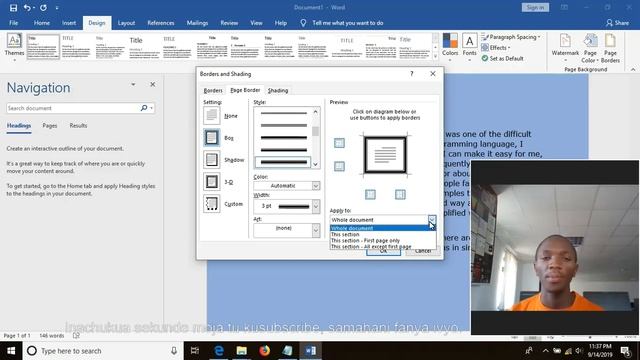The image size is (640, 360).
Task: Open the Colors palette icon
Action: [450, 41]
